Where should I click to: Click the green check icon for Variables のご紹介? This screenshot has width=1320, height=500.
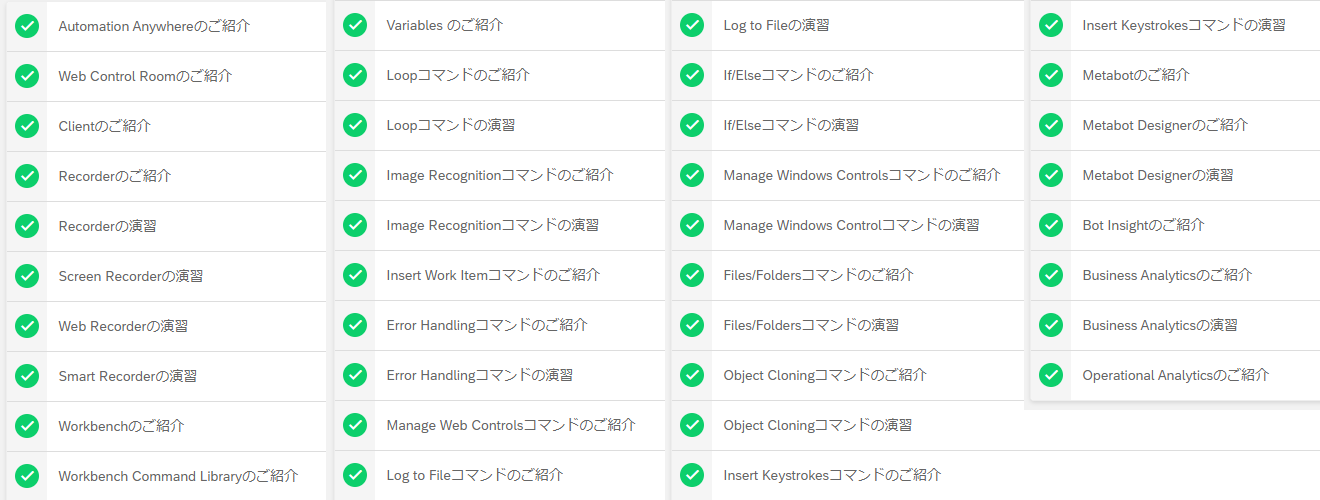pos(355,25)
